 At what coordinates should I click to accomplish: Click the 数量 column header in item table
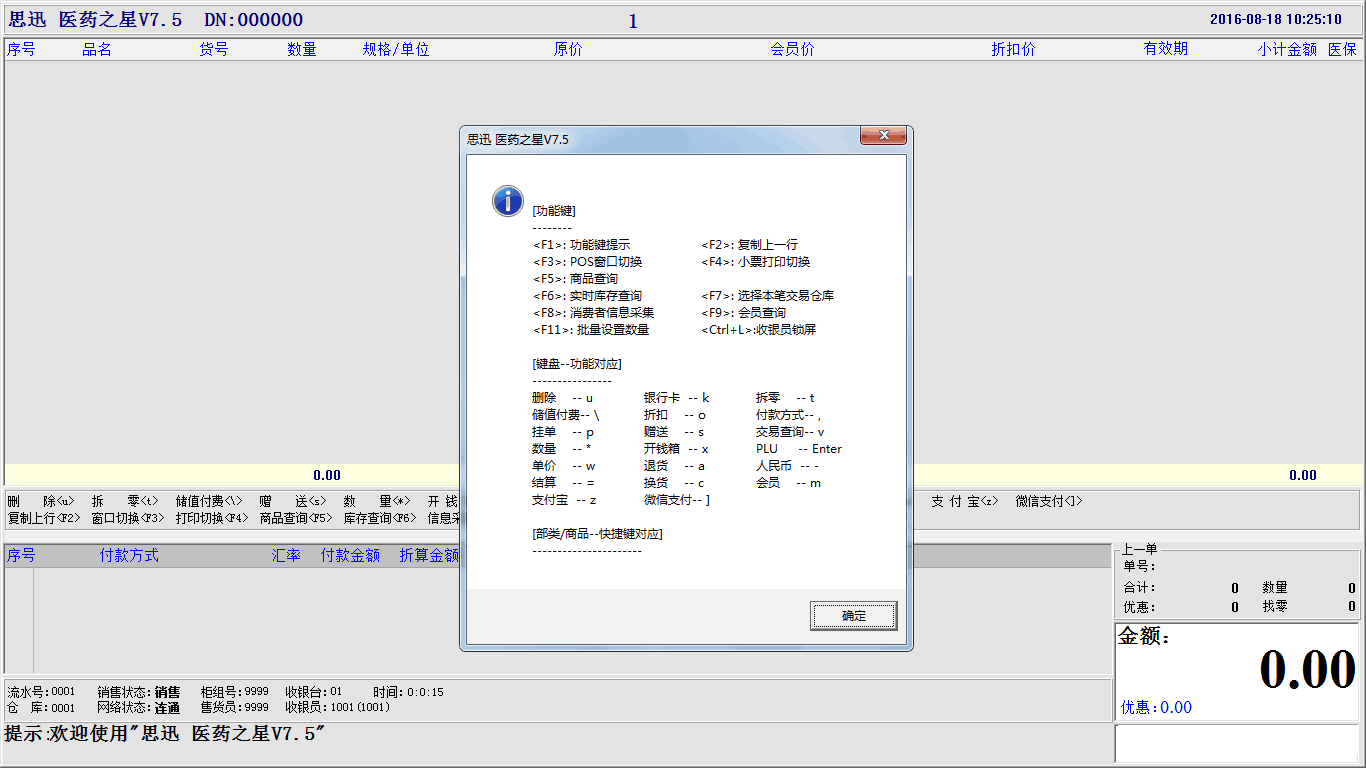tap(302, 49)
